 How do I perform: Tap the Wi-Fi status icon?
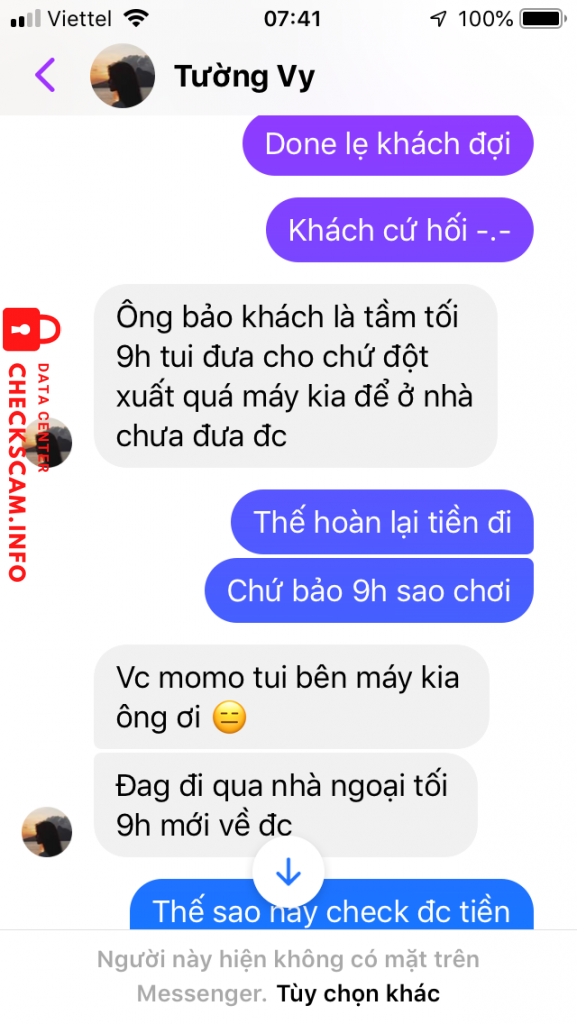click(135, 19)
